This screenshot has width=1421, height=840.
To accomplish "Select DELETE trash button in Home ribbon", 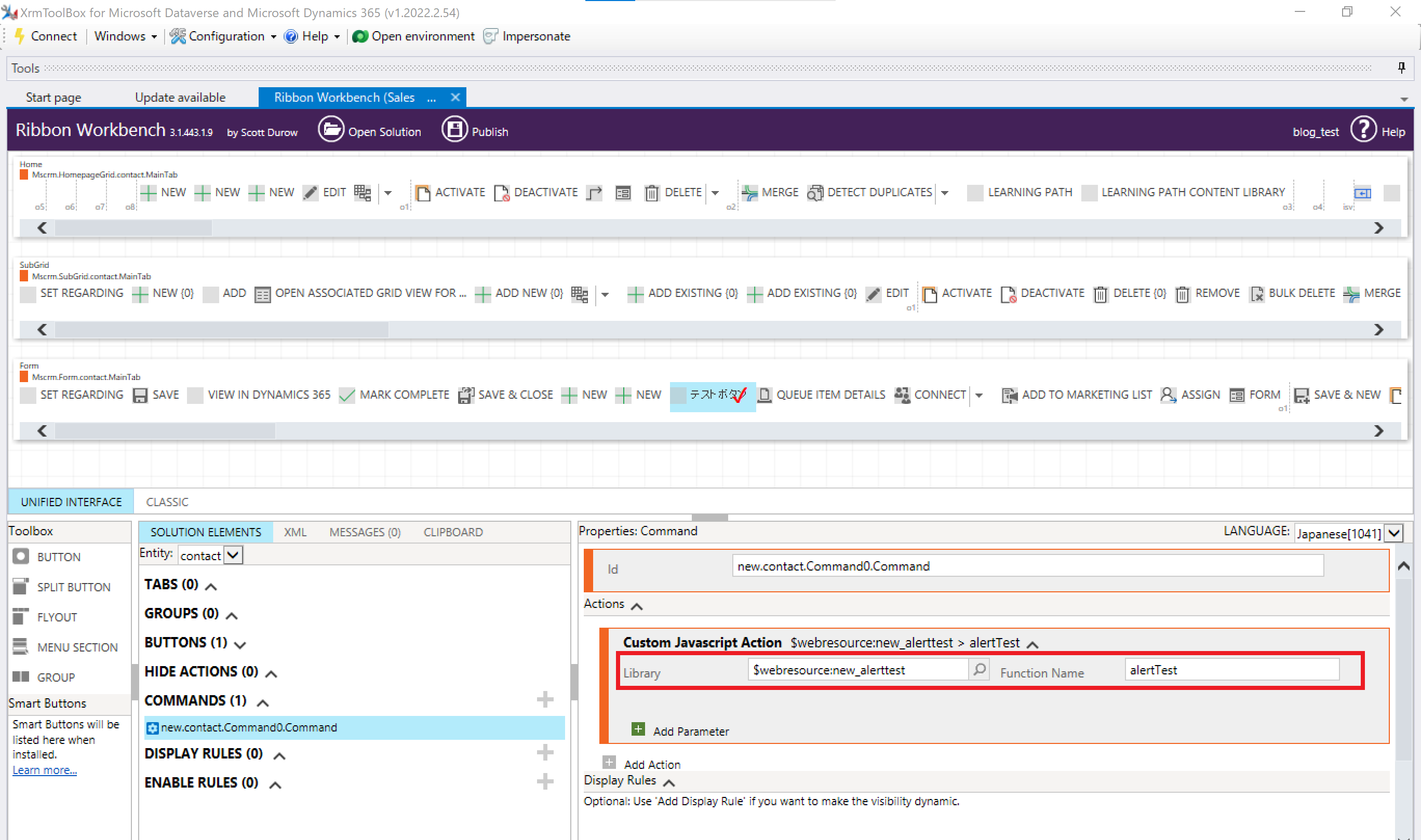I will pyautogui.click(x=673, y=193).
